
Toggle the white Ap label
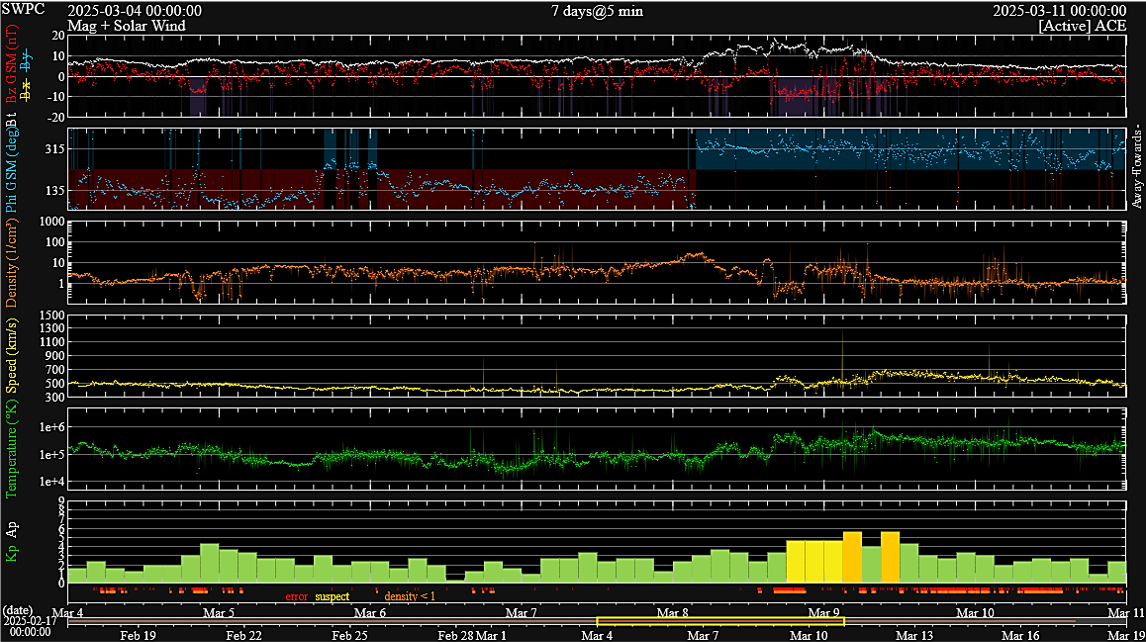12,525
